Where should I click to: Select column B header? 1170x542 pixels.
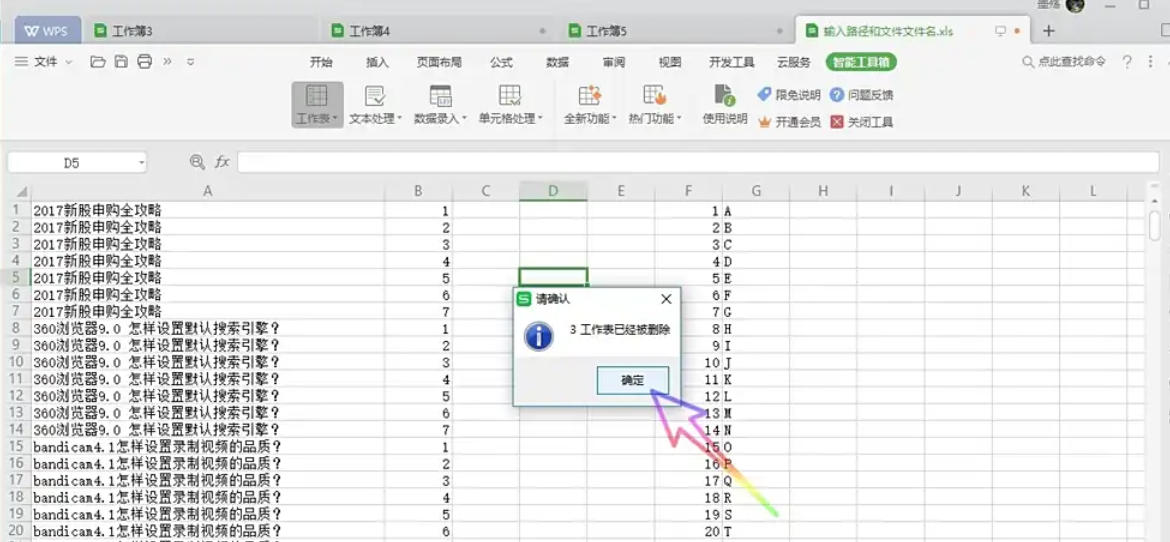(x=419, y=191)
